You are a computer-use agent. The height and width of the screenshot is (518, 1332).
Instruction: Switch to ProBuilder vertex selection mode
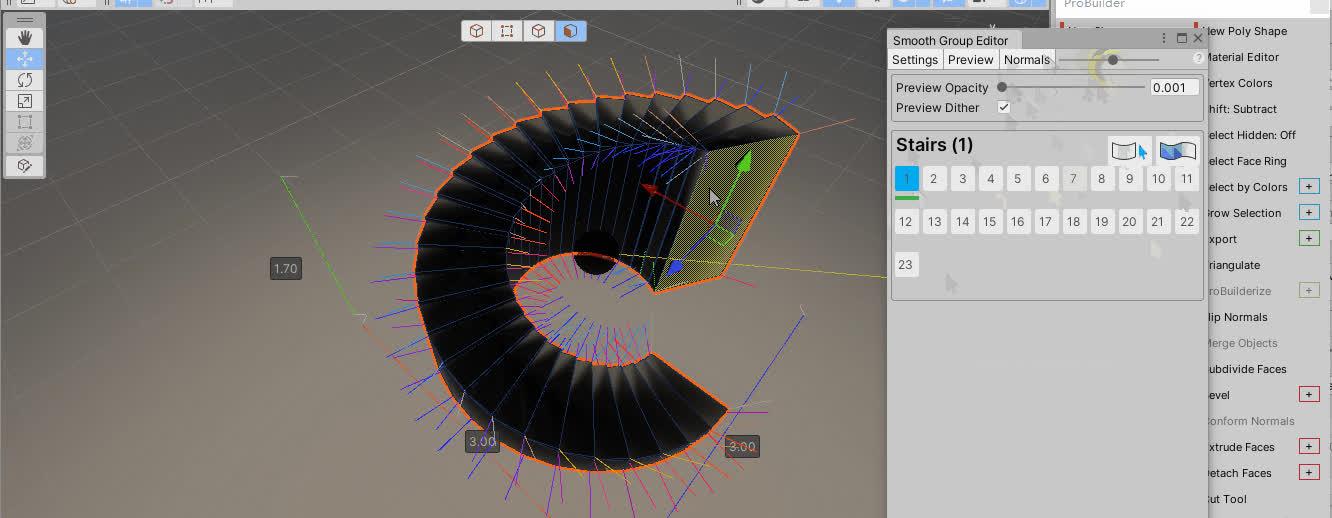(x=507, y=31)
